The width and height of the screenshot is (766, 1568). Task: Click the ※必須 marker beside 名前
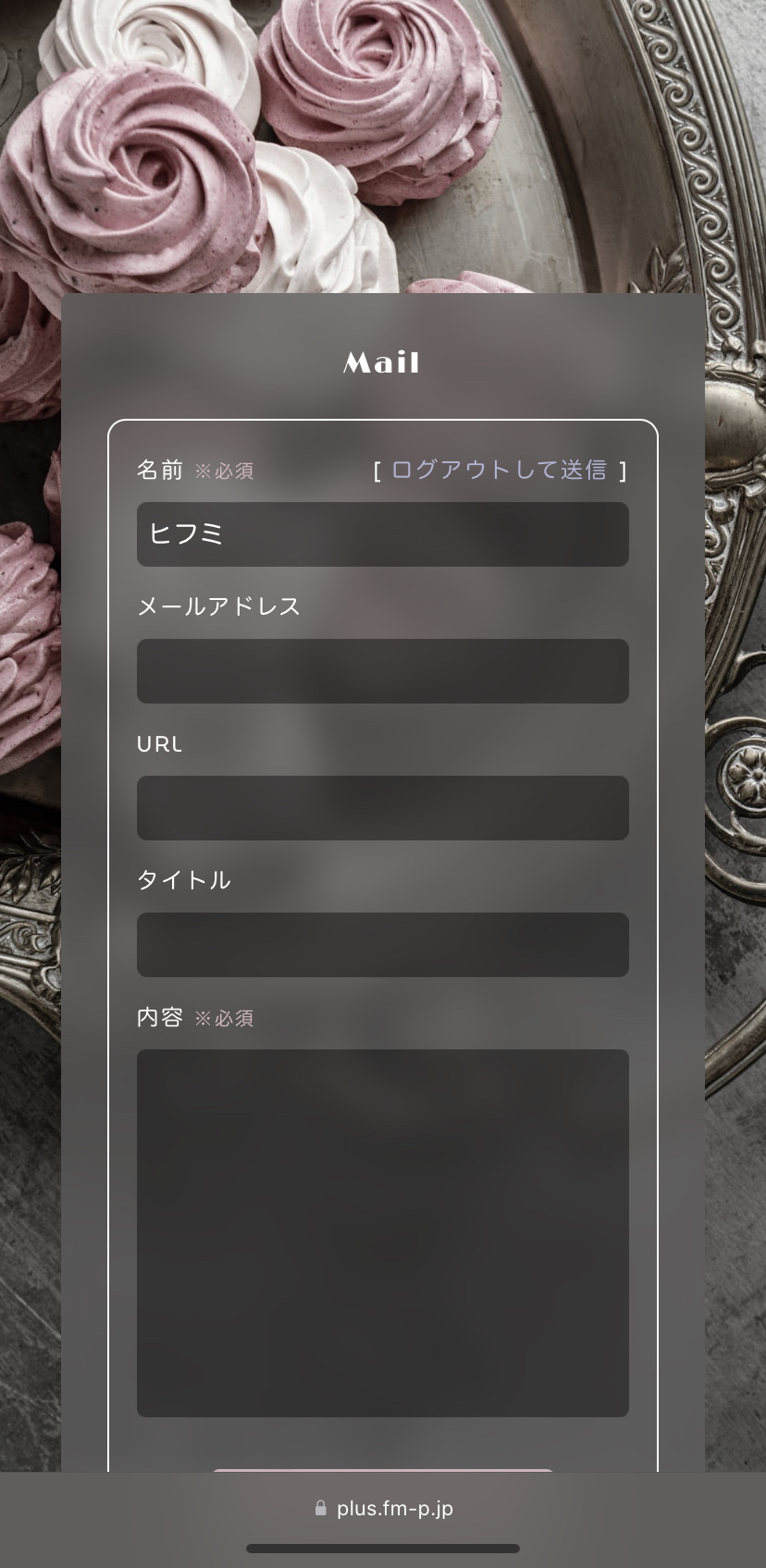click(x=224, y=472)
